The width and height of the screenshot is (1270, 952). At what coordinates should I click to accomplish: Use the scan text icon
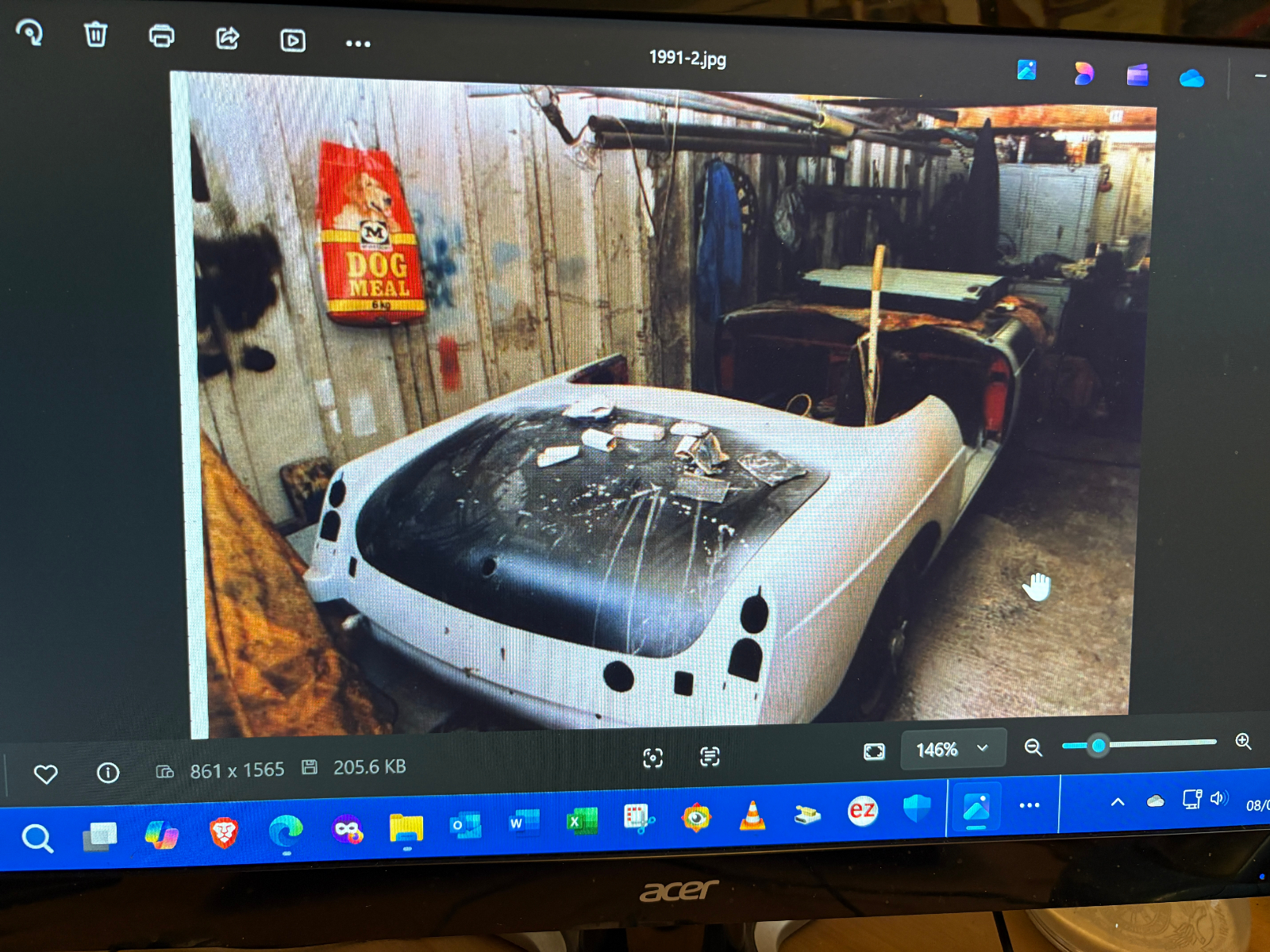coord(710,756)
